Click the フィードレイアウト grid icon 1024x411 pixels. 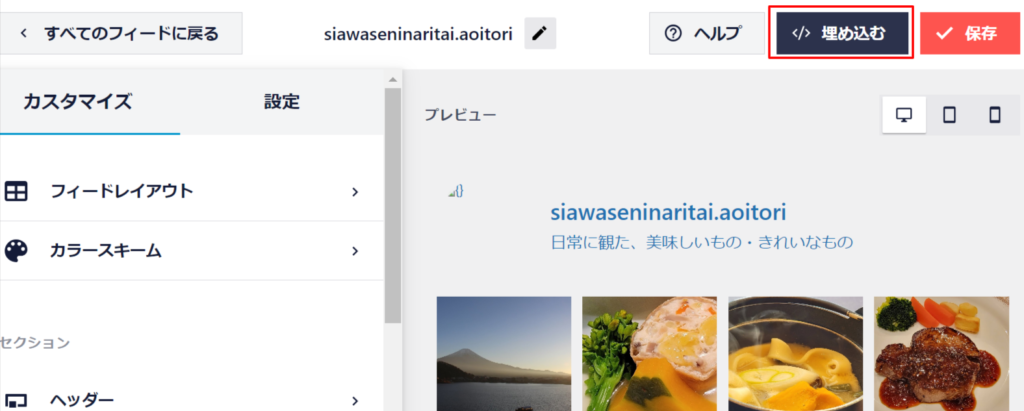16,191
